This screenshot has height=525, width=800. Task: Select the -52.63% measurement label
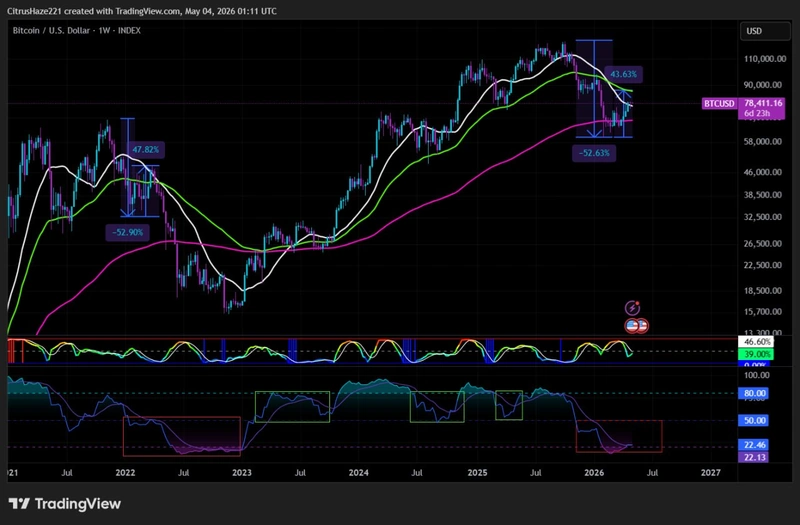[594, 153]
